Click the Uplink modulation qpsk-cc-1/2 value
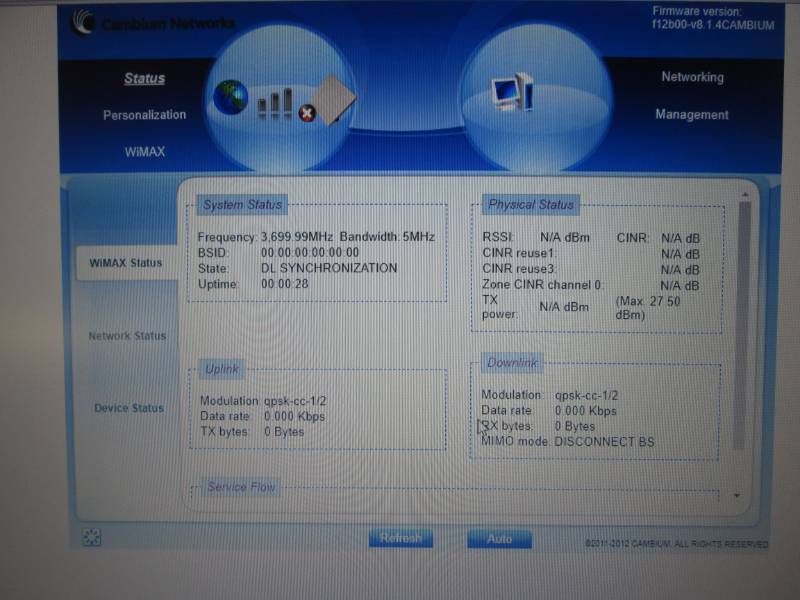800x600 pixels. (295, 401)
